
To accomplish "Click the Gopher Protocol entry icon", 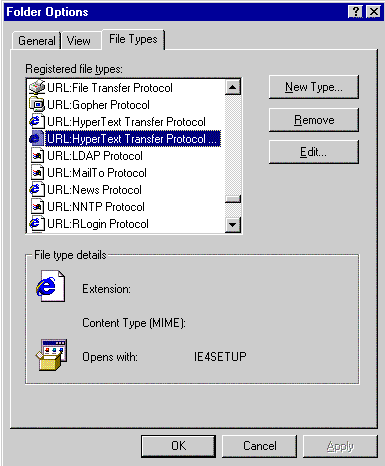I will click(x=37, y=104).
